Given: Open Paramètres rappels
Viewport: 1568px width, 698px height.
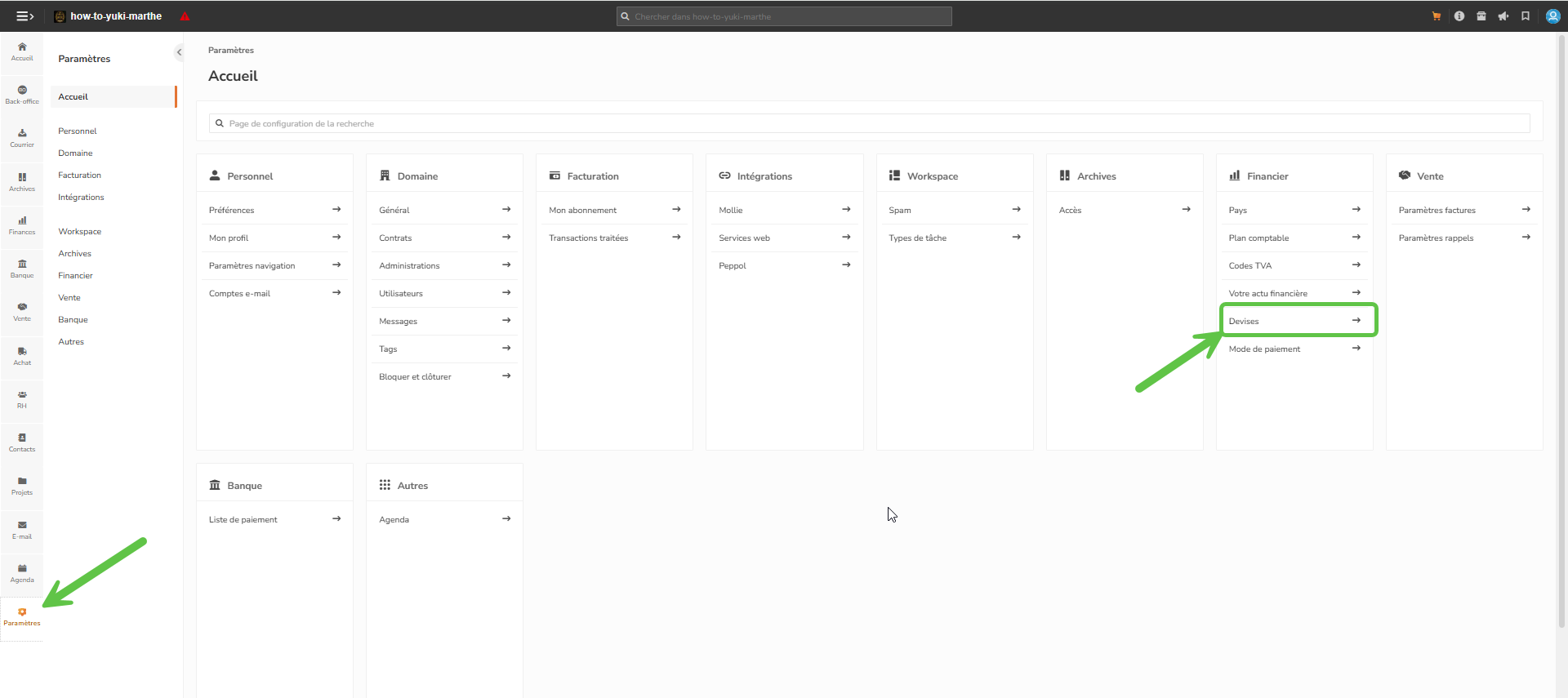Looking at the screenshot, I should click(x=1464, y=238).
